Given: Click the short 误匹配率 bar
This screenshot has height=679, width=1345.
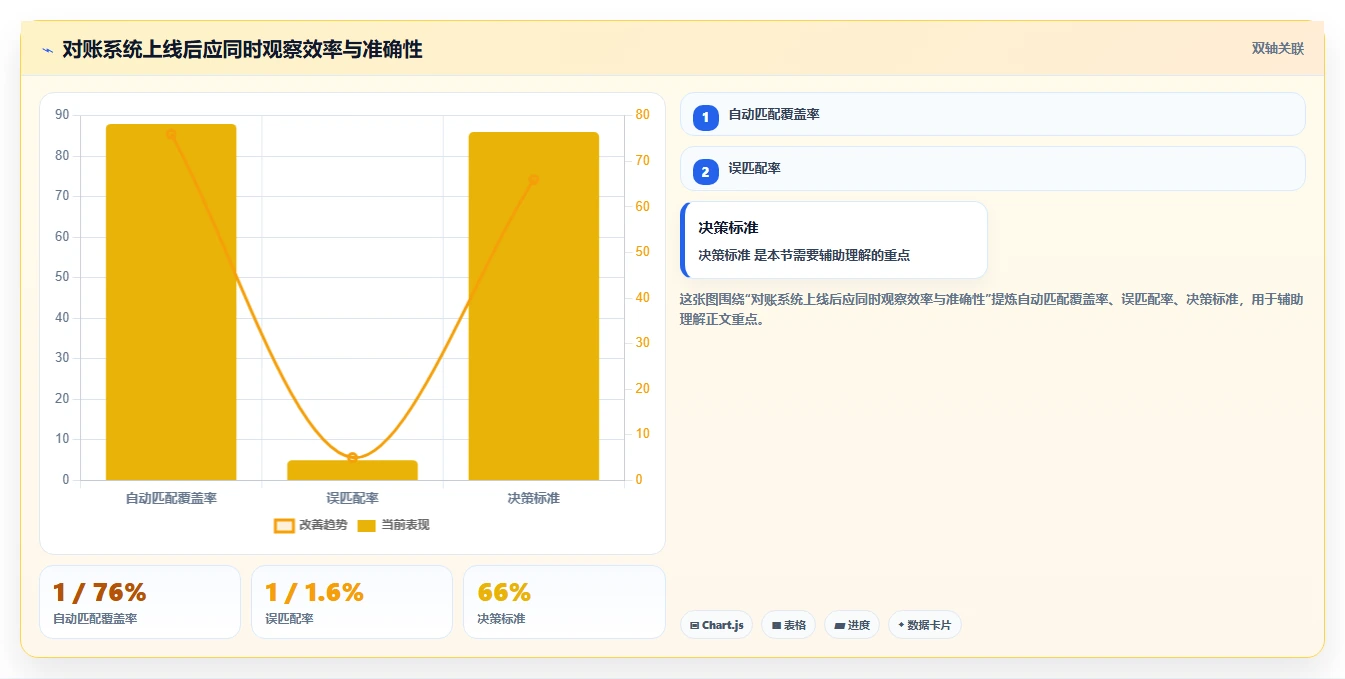Looking at the screenshot, I should (352, 470).
